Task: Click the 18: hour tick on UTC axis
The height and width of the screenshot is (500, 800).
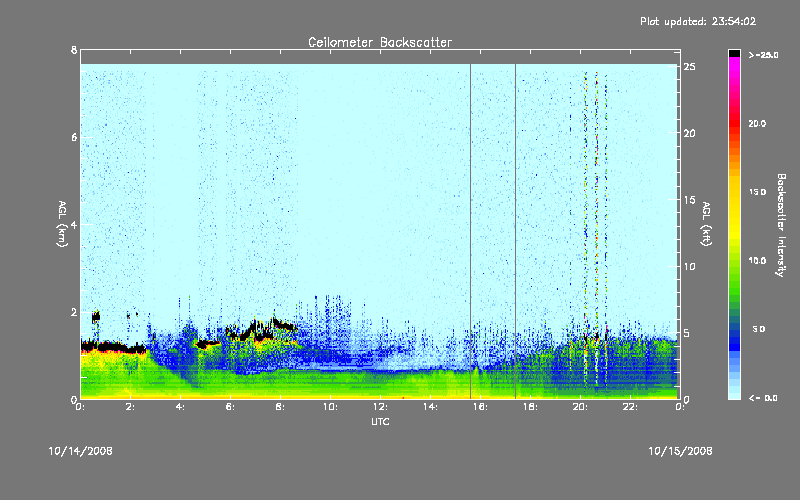Action: coord(530,407)
